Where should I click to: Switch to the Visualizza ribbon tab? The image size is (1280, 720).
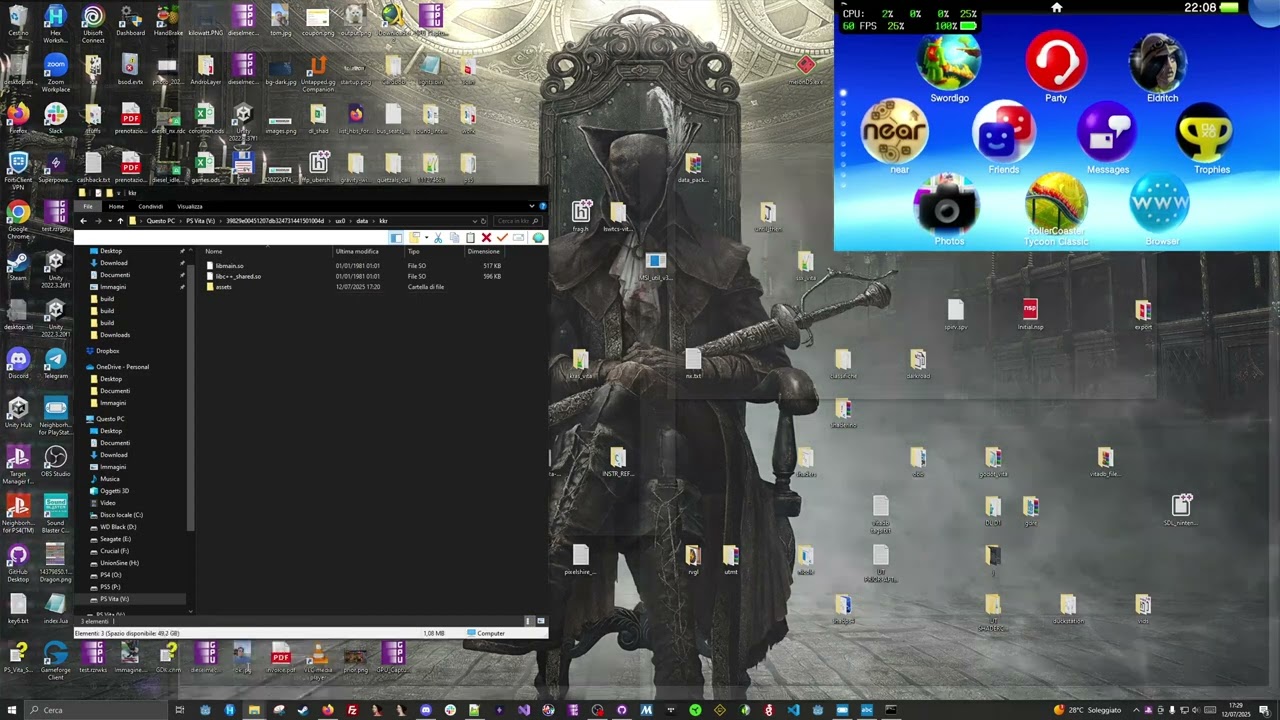pos(190,207)
